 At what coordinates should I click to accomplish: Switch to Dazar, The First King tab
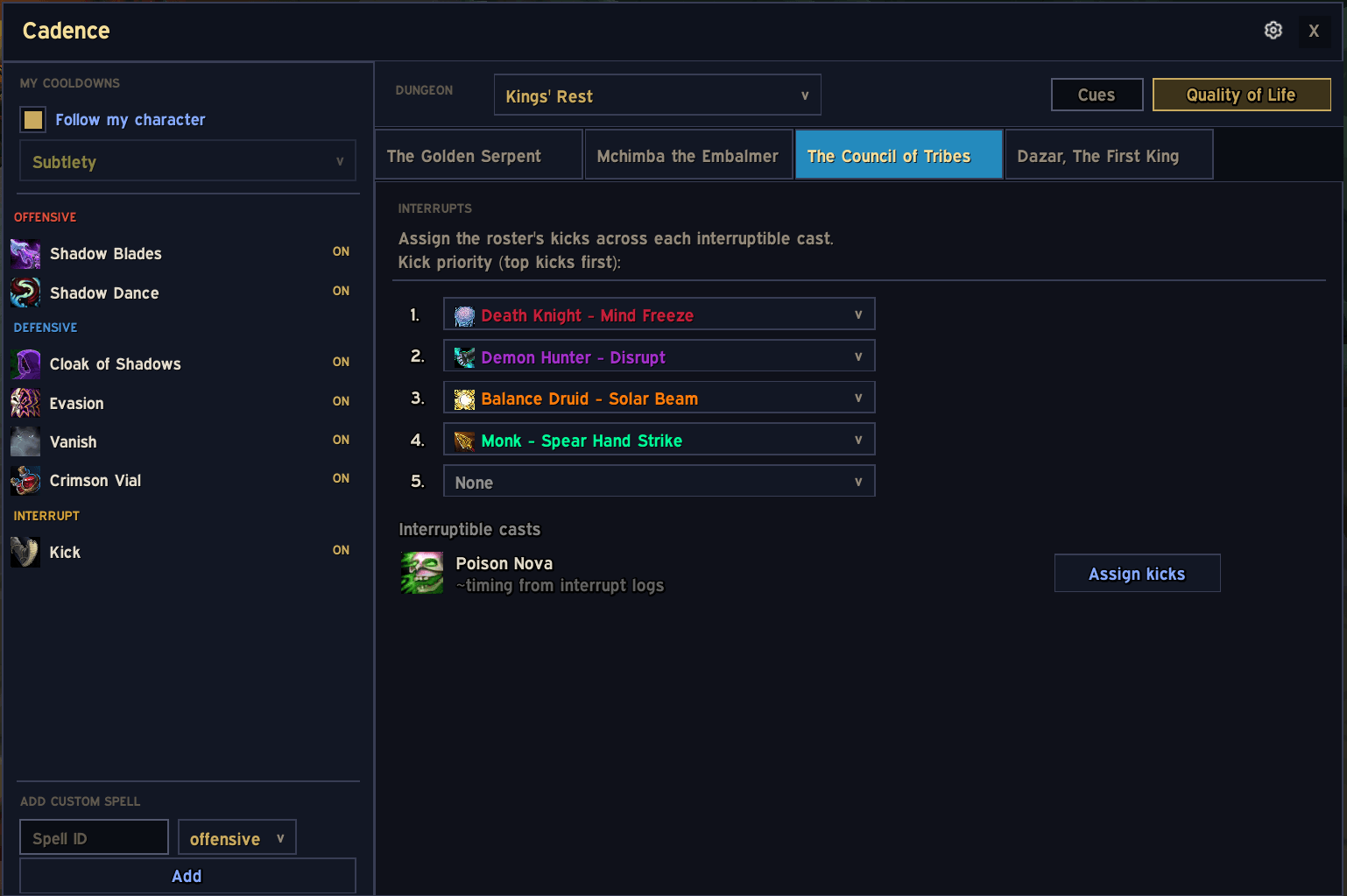pos(1109,155)
